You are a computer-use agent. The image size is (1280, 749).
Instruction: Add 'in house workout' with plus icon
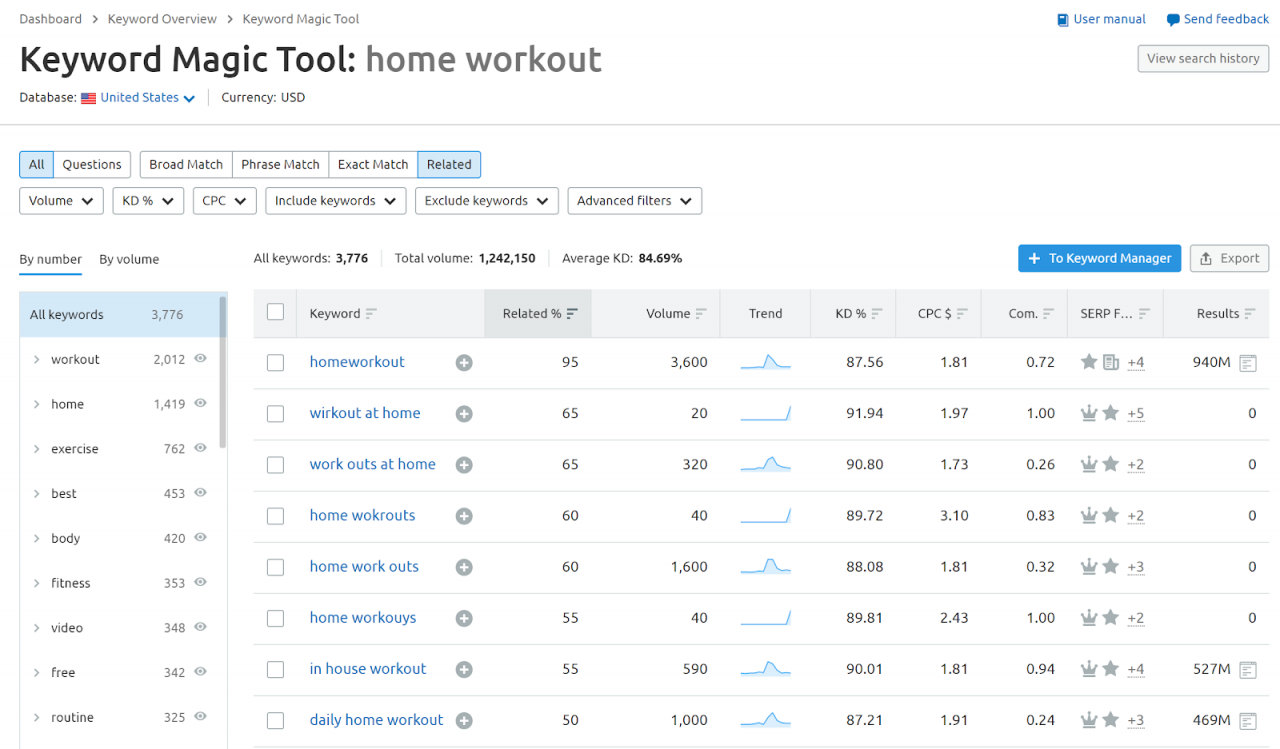click(x=464, y=669)
